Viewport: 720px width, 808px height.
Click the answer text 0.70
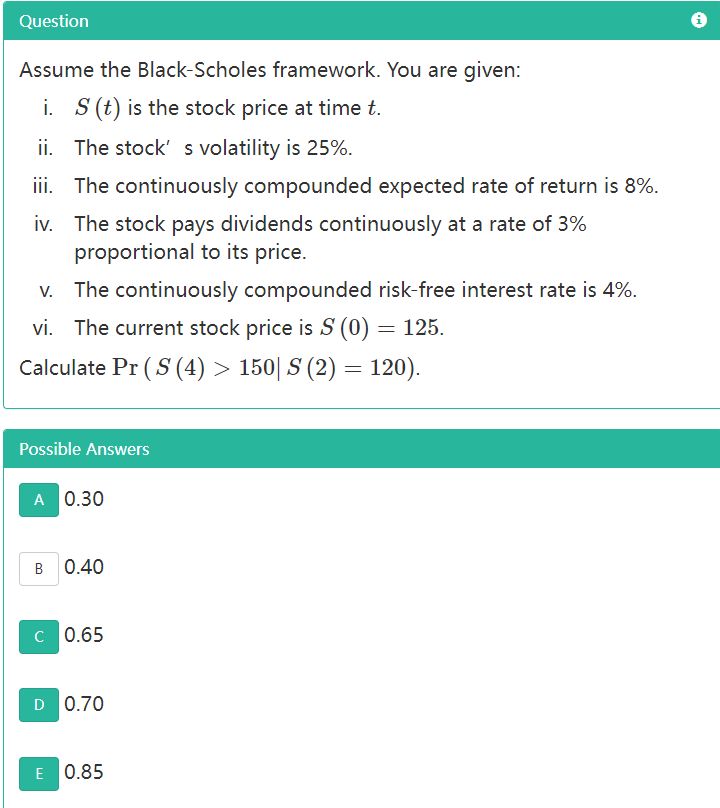point(84,705)
